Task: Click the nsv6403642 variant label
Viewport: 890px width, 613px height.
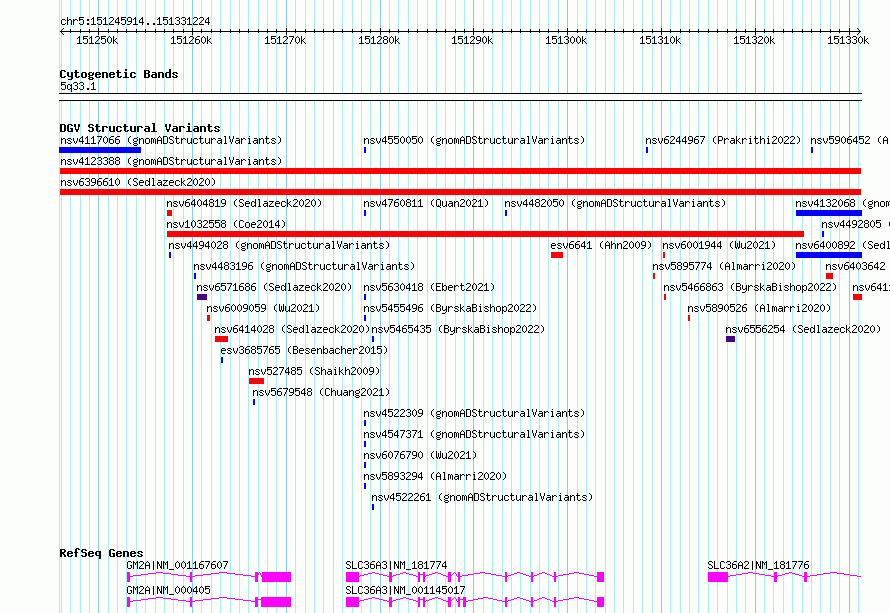Action: click(x=855, y=266)
